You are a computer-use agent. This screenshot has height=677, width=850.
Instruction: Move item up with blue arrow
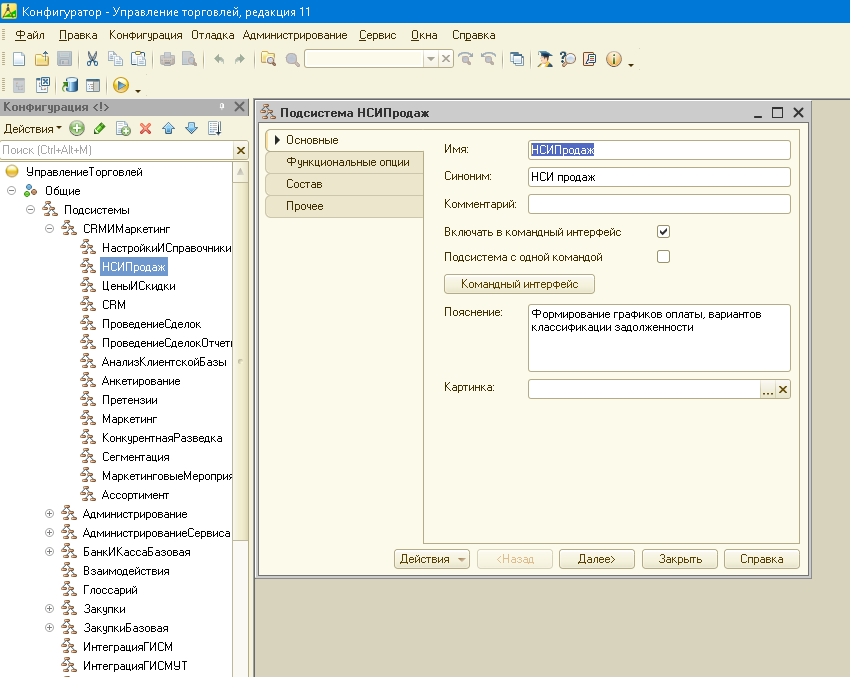168,128
